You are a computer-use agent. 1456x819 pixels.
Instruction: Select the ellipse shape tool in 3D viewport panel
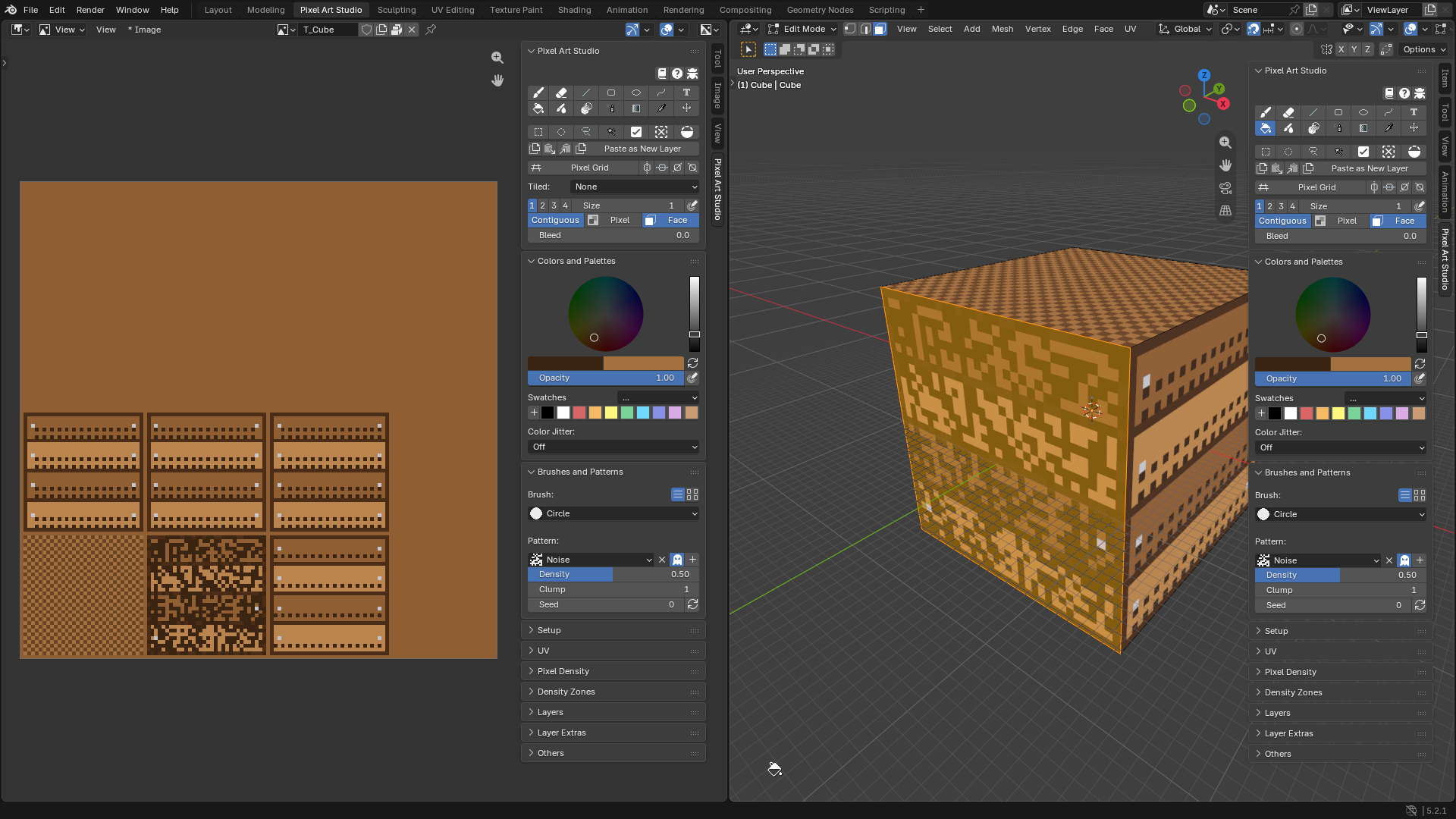[1363, 112]
